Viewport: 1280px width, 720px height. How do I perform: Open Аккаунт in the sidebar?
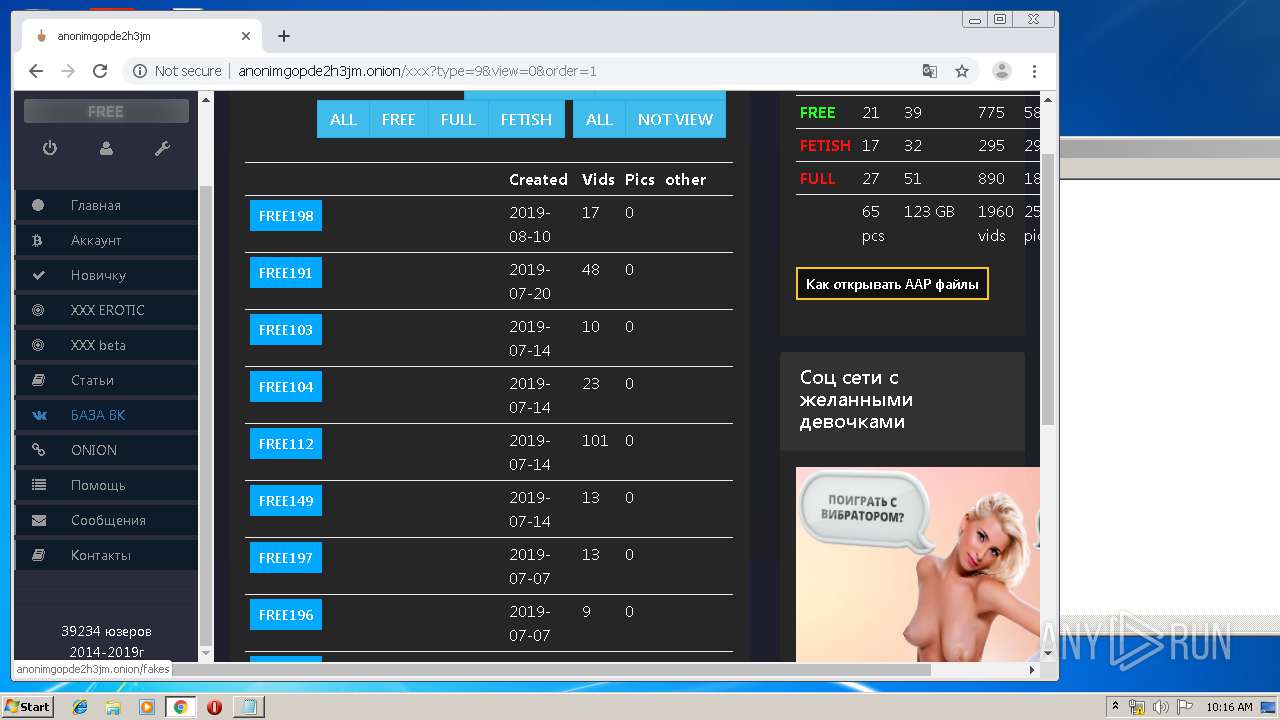click(106, 240)
